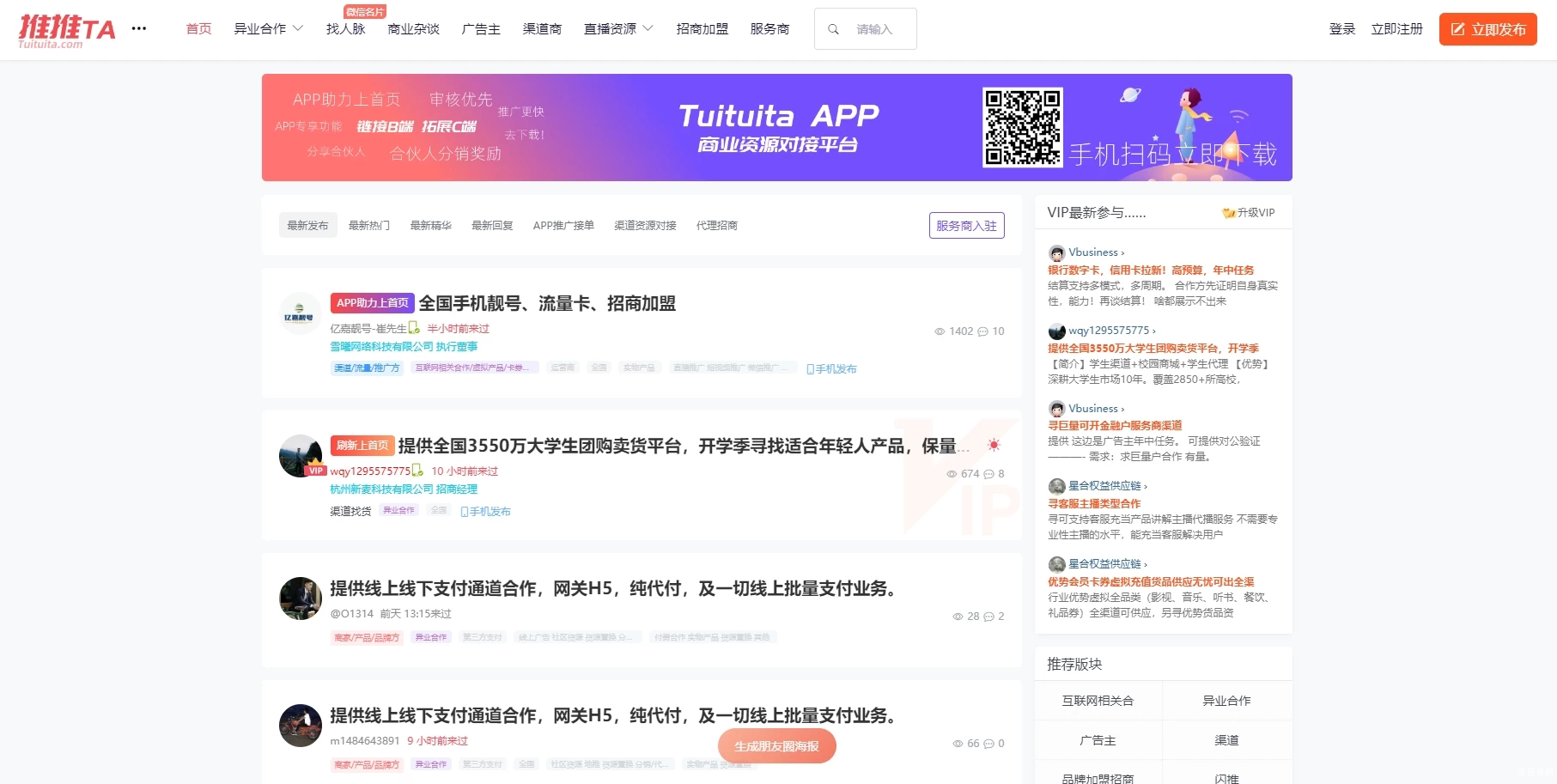This screenshot has height=784, width=1557.
Task: Expand the 异业合作 dropdown menu
Action: [x=269, y=27]
